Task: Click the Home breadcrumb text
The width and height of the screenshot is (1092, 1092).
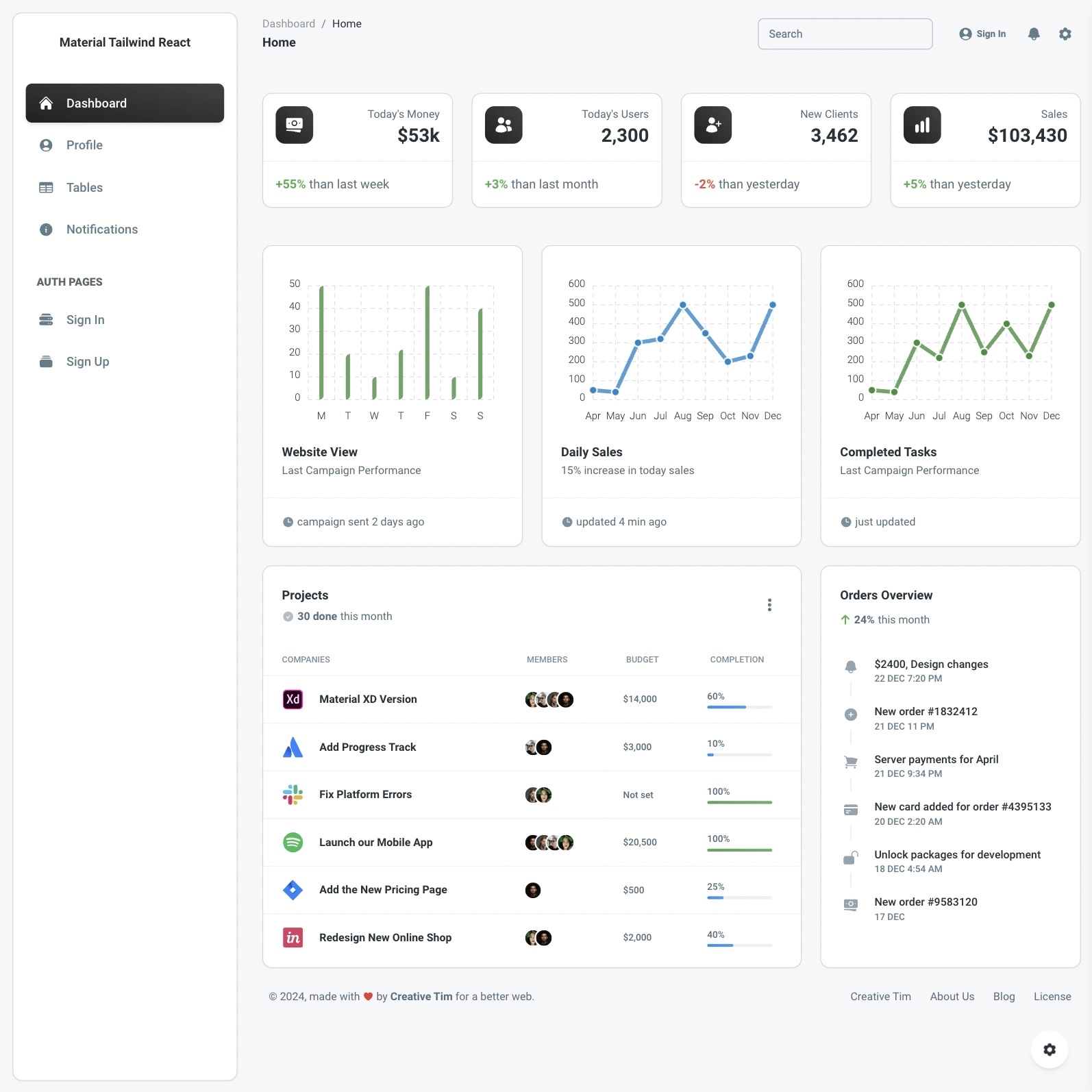Action: tap(347, 23)
